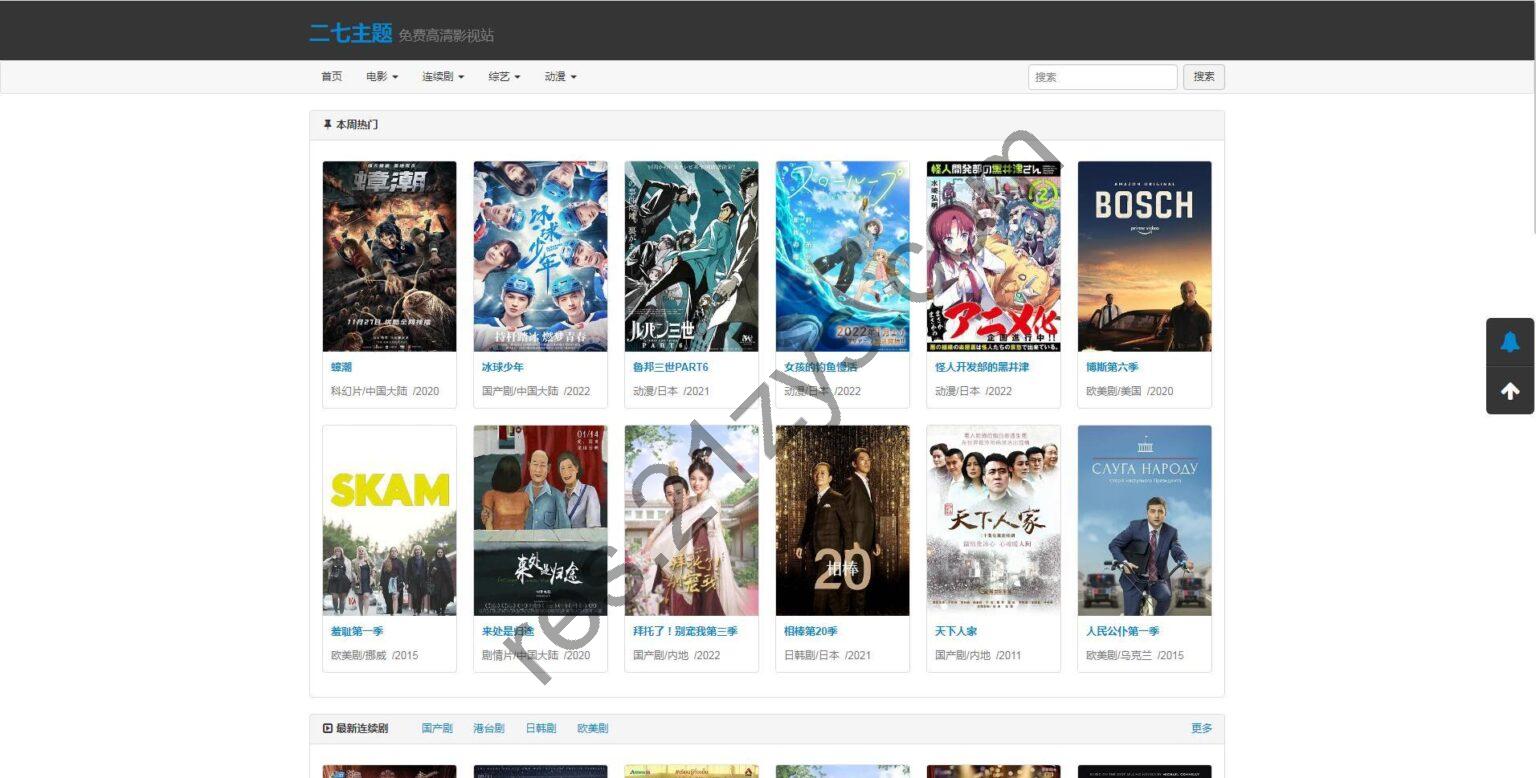Open the 相棒第20季 poster

point(842,520)
